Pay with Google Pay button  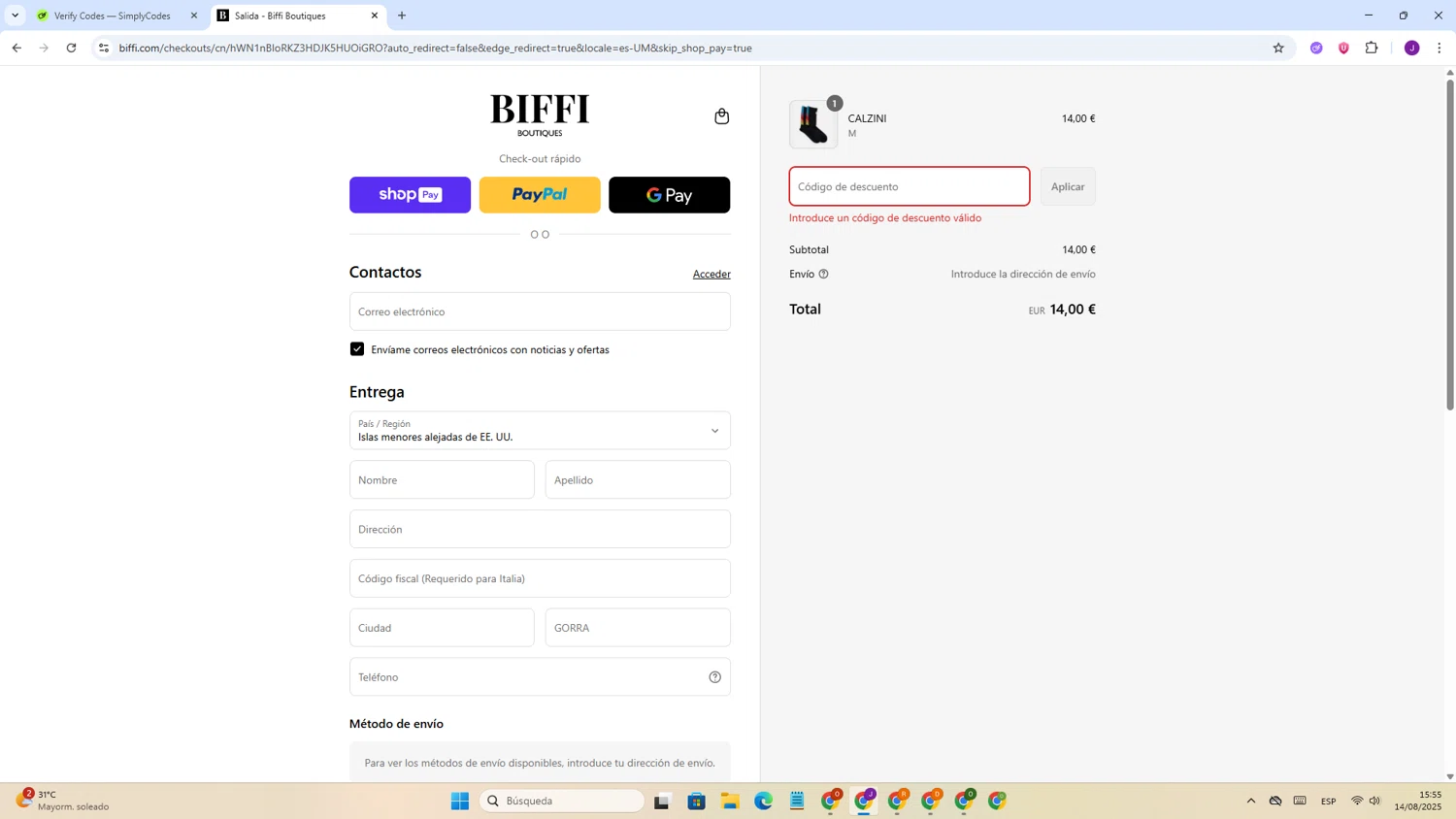(x=669, y=195)
